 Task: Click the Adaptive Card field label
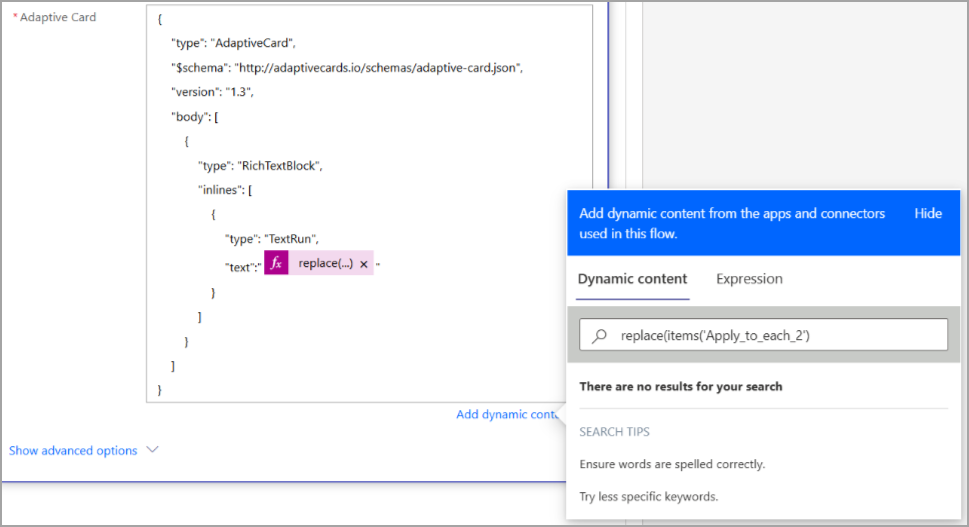tap(58, 17)
